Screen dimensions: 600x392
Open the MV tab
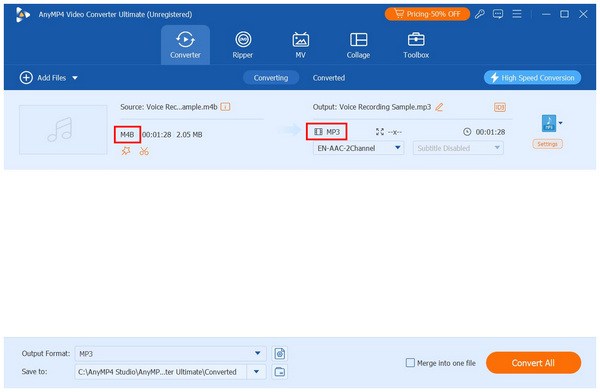301,45
